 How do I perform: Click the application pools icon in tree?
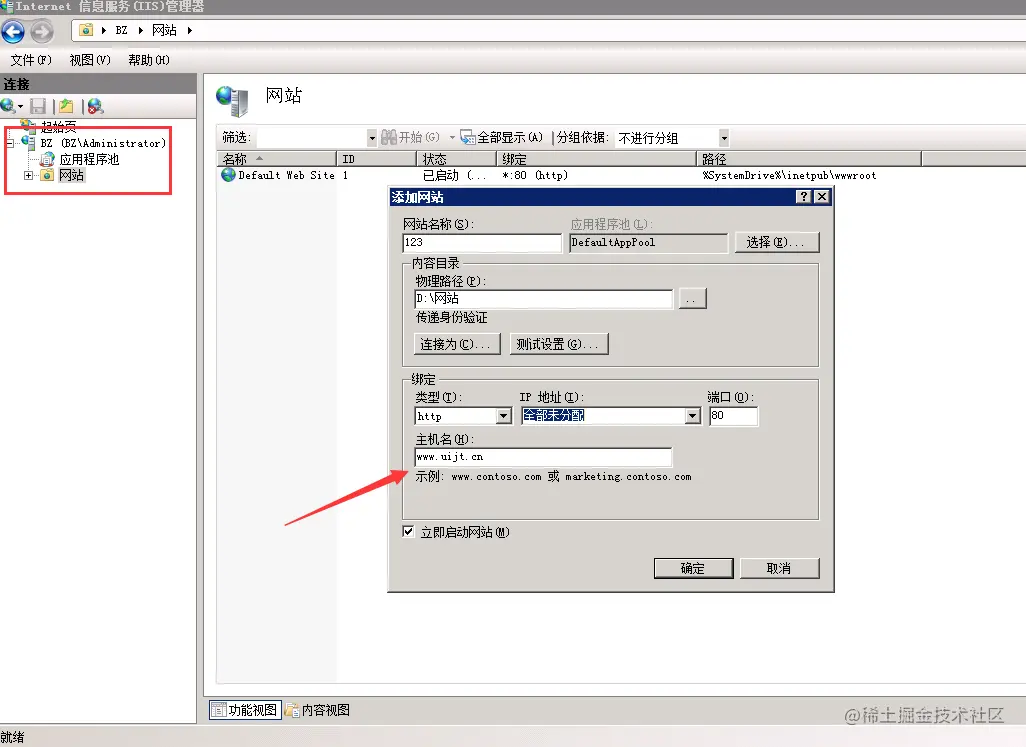[x=47, y=159]
